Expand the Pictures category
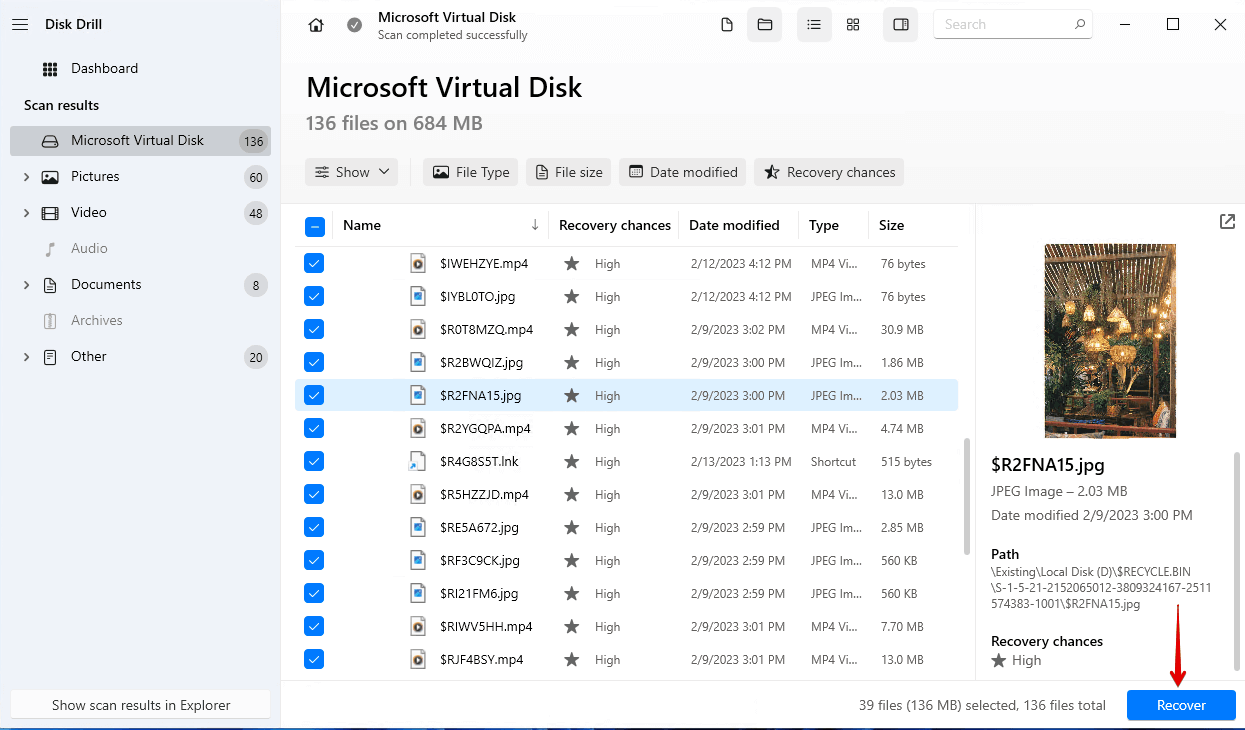Image resolution: width=1245 pixels, height=730 pixels. pyautogui.click(x=26, y=177)
